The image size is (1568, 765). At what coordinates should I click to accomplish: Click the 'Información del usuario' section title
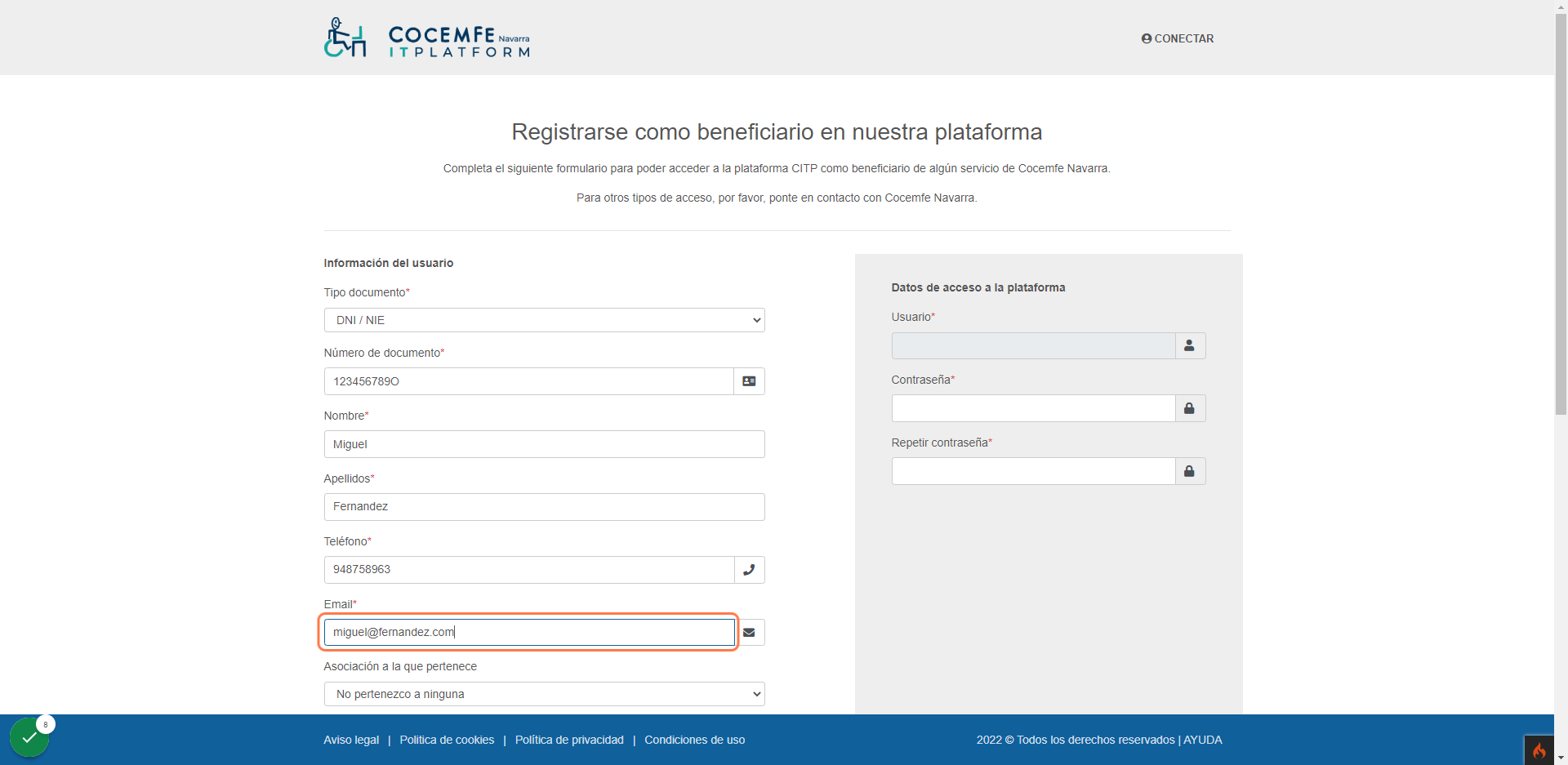click(x=389, y=263)
